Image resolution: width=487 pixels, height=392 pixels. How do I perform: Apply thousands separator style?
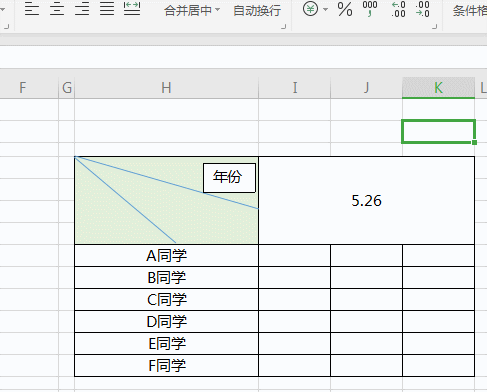[370, 9]
